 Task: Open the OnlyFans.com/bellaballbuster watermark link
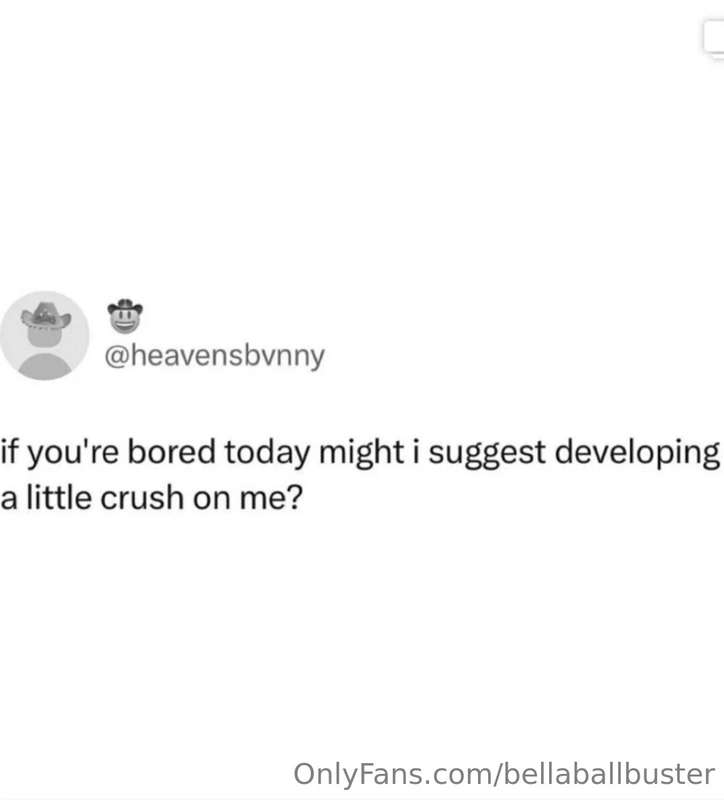(x=504, y=774)
